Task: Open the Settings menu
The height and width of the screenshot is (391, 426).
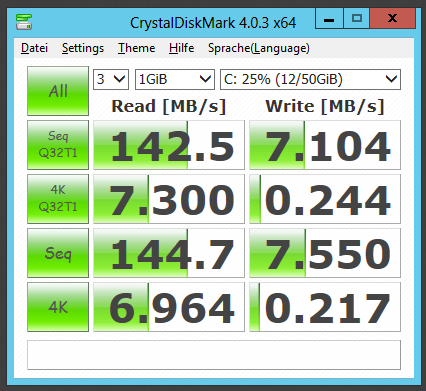Action: coord(83,48)
